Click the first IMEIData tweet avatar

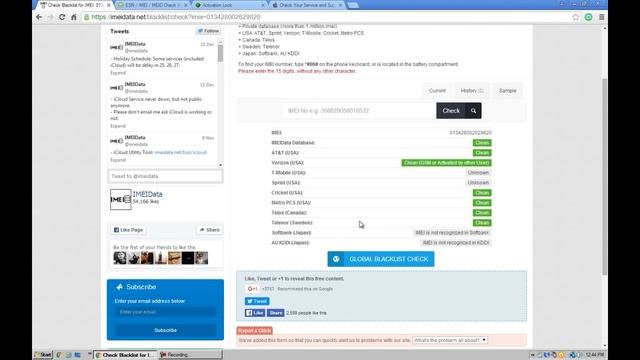116,47
